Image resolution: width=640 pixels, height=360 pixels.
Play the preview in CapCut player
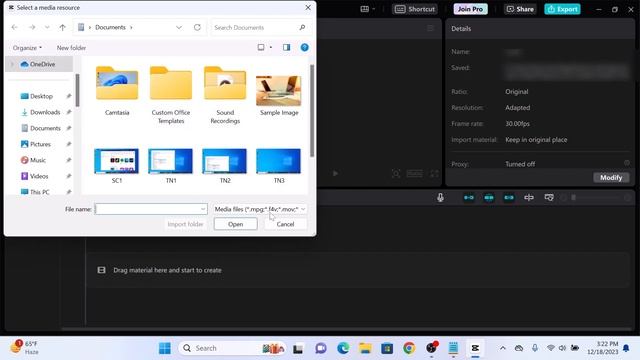pyautogui.click(x=335, y=173)
